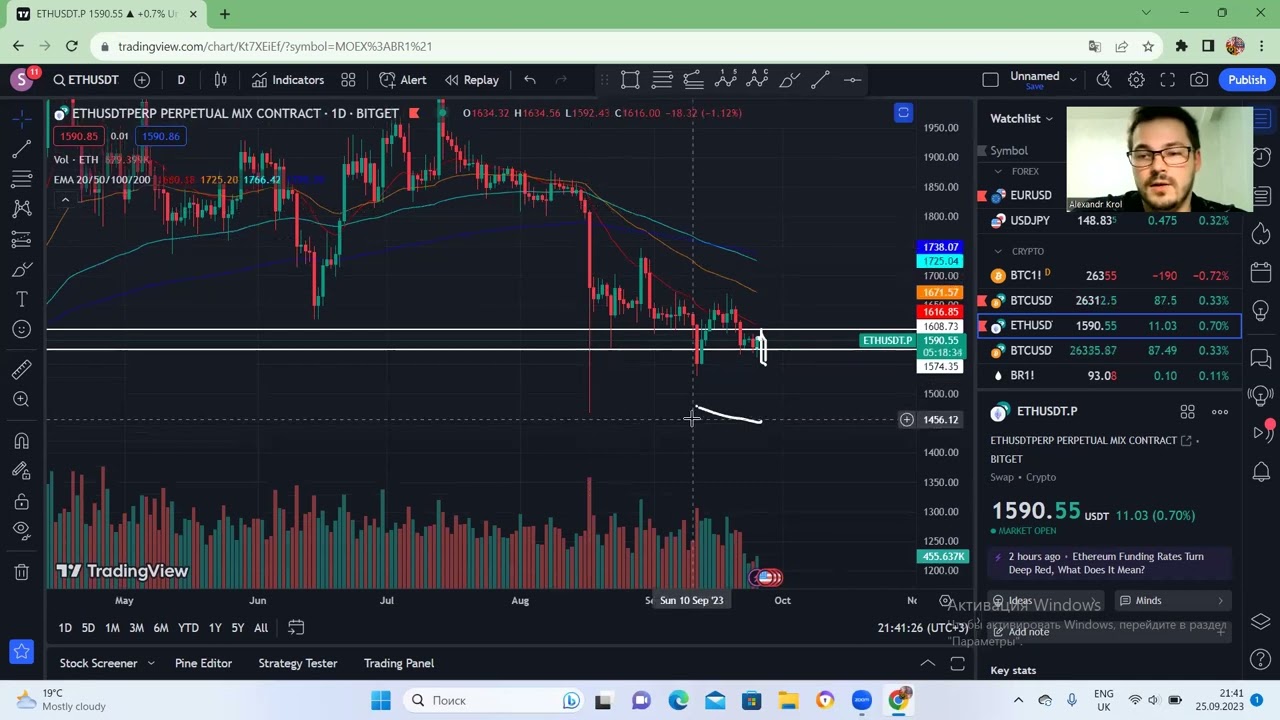Collapse the CRYPTO watchlist section

pos(998,251)
